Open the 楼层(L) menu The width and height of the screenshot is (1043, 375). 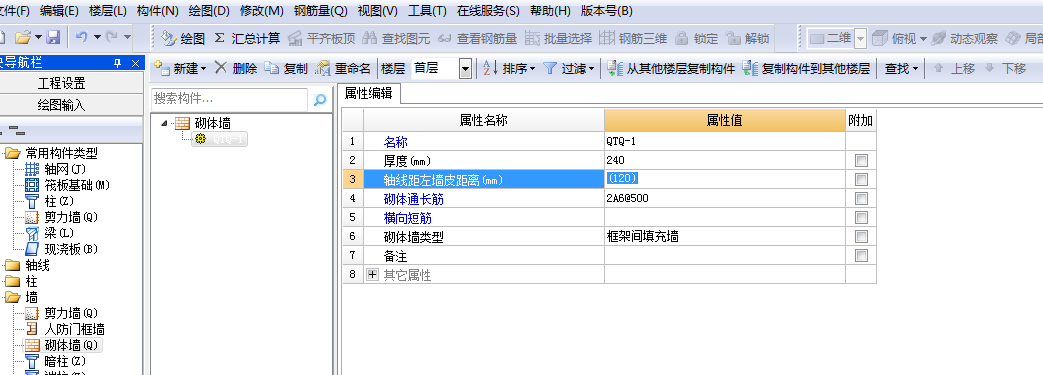(x=107, y=11)
